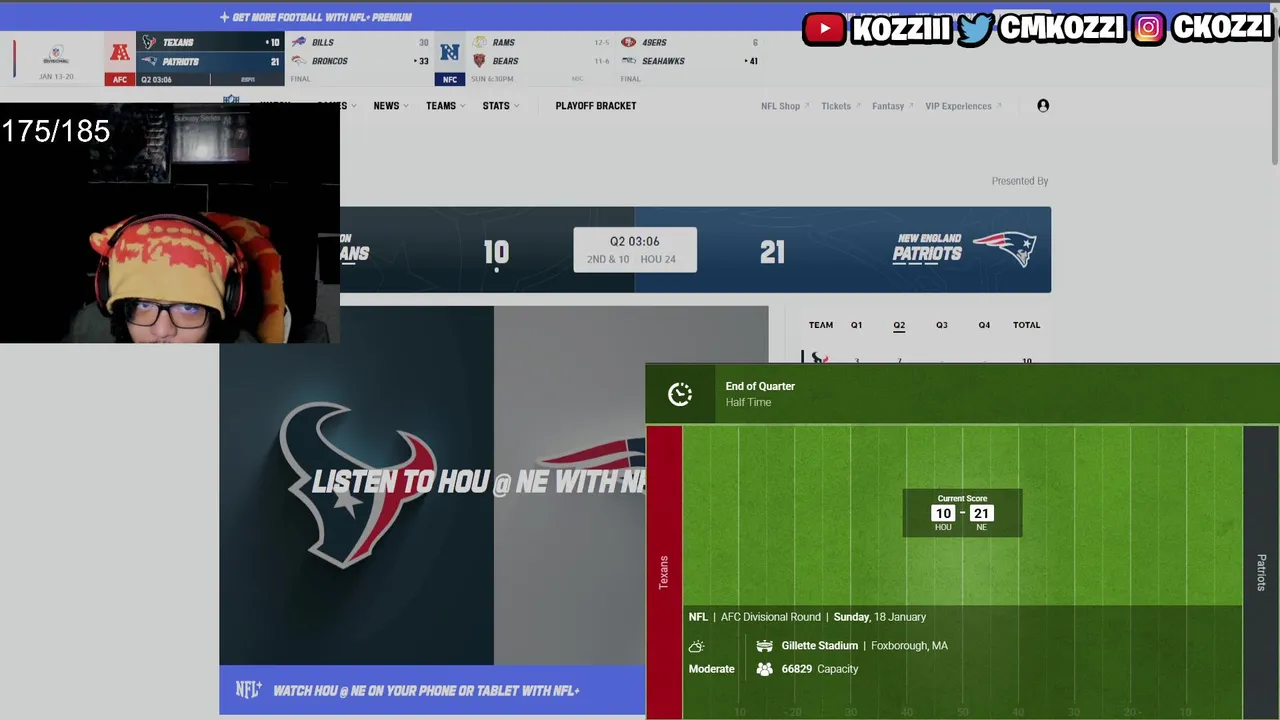
Task: Click the crowd icon beside 66829 Capacity
Action: point(765,669)
